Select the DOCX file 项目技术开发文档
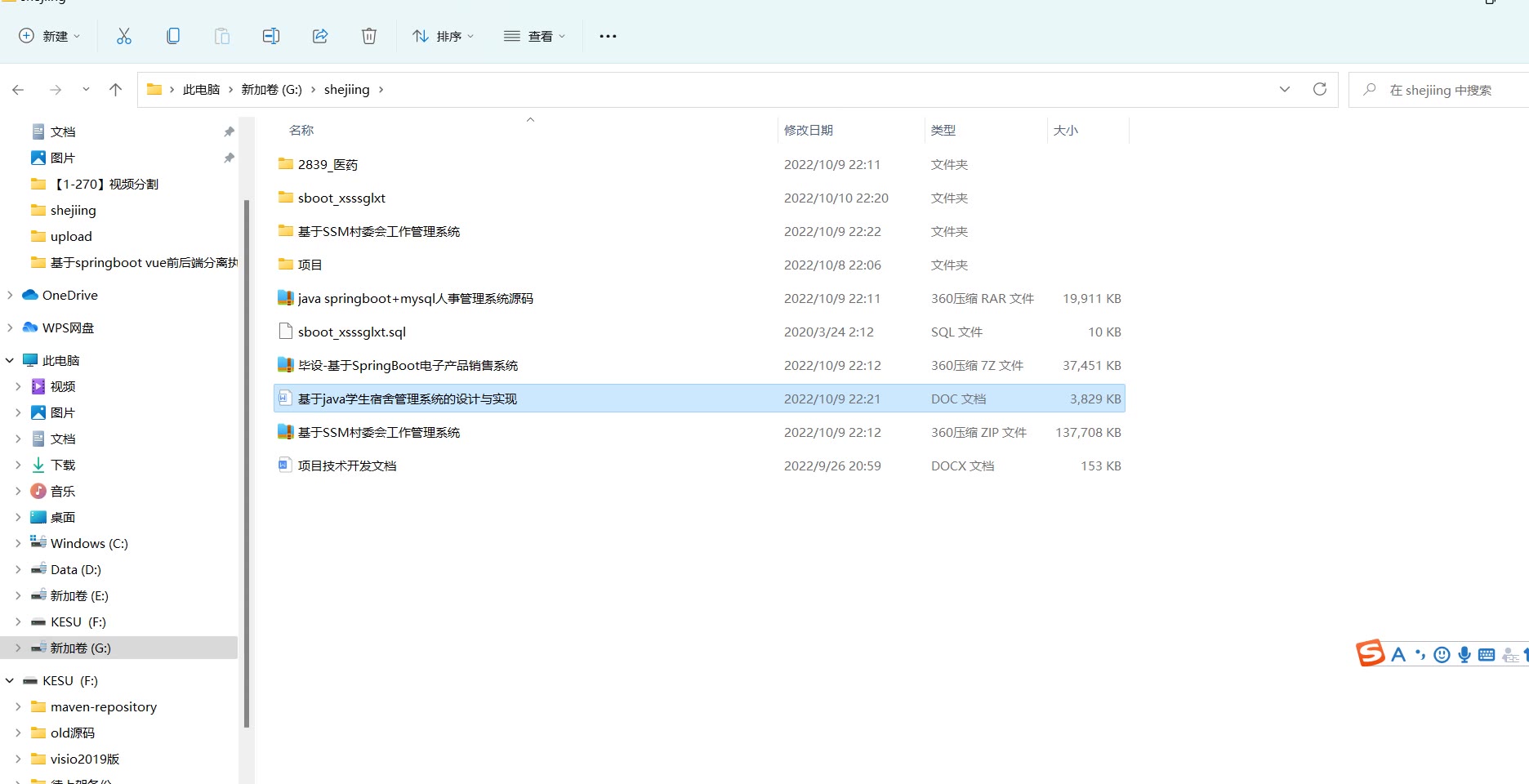This screenshot has height=784, width=1529. click(699, 465)
